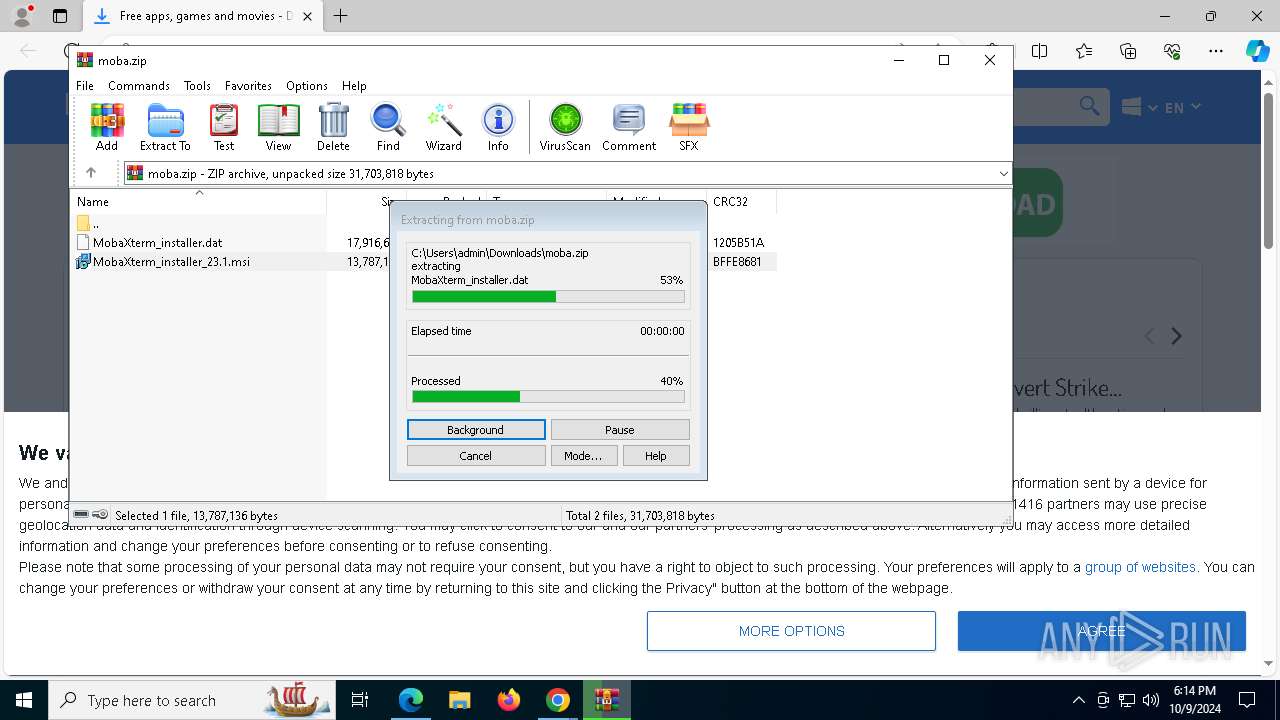Open Google Chrome from the taskbar

[x=558, y=700]
